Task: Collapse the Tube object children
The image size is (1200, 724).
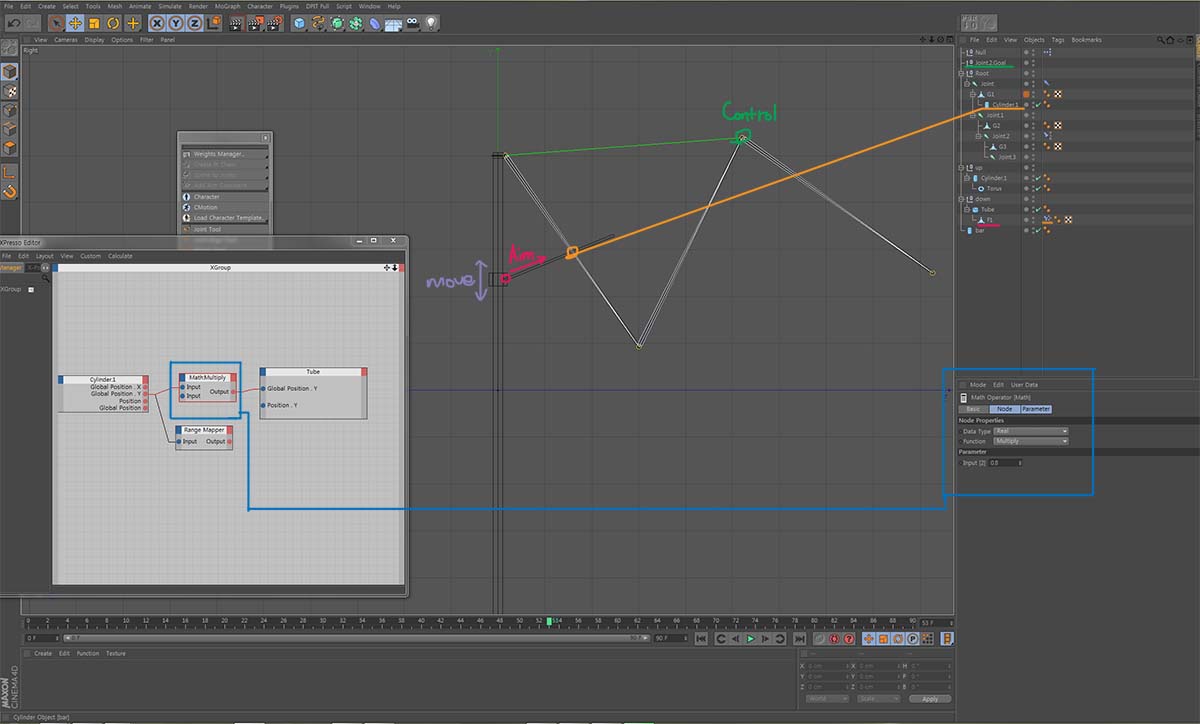Action: click(967, 210)
